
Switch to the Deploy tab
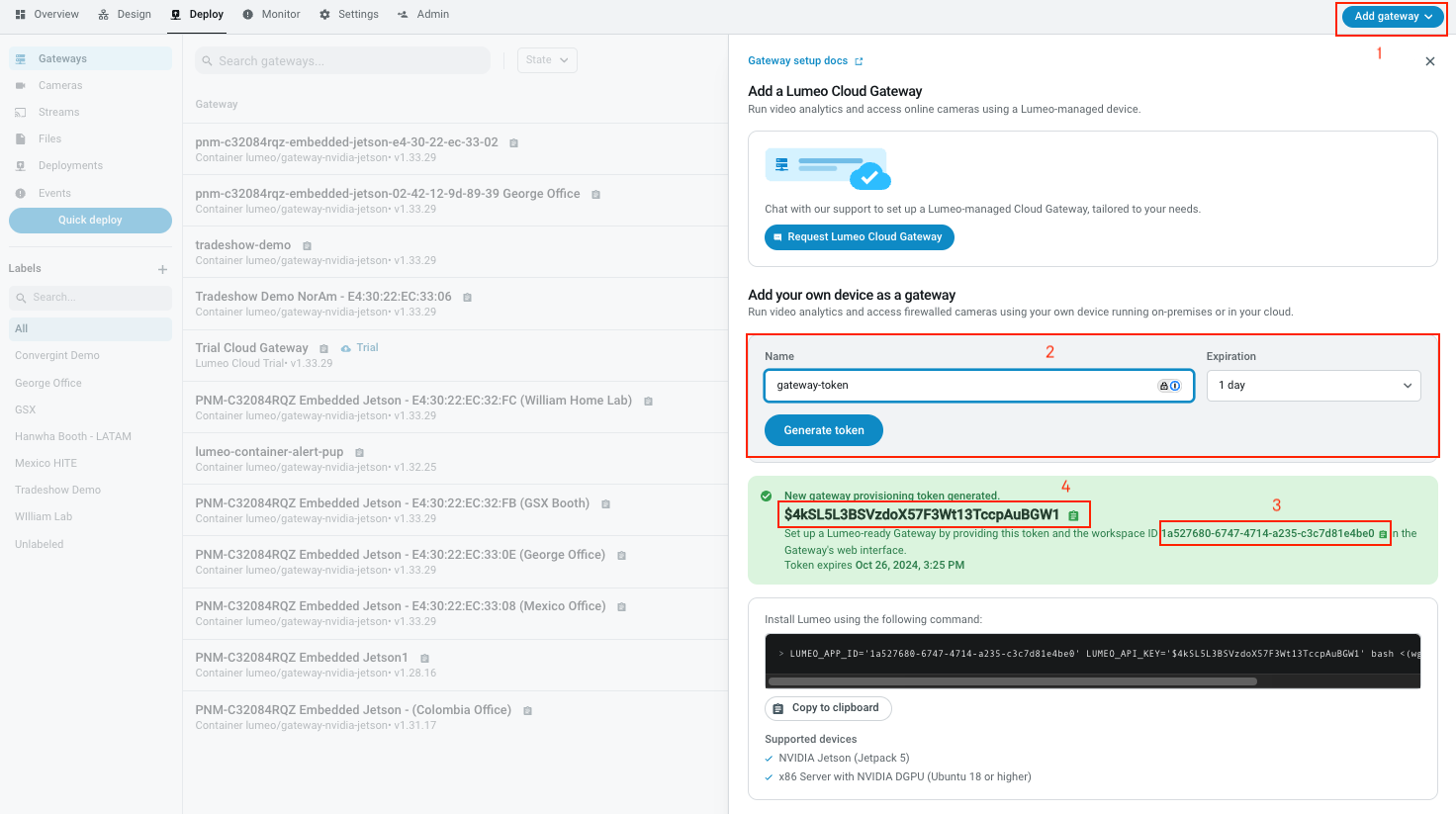pos(197,15)
